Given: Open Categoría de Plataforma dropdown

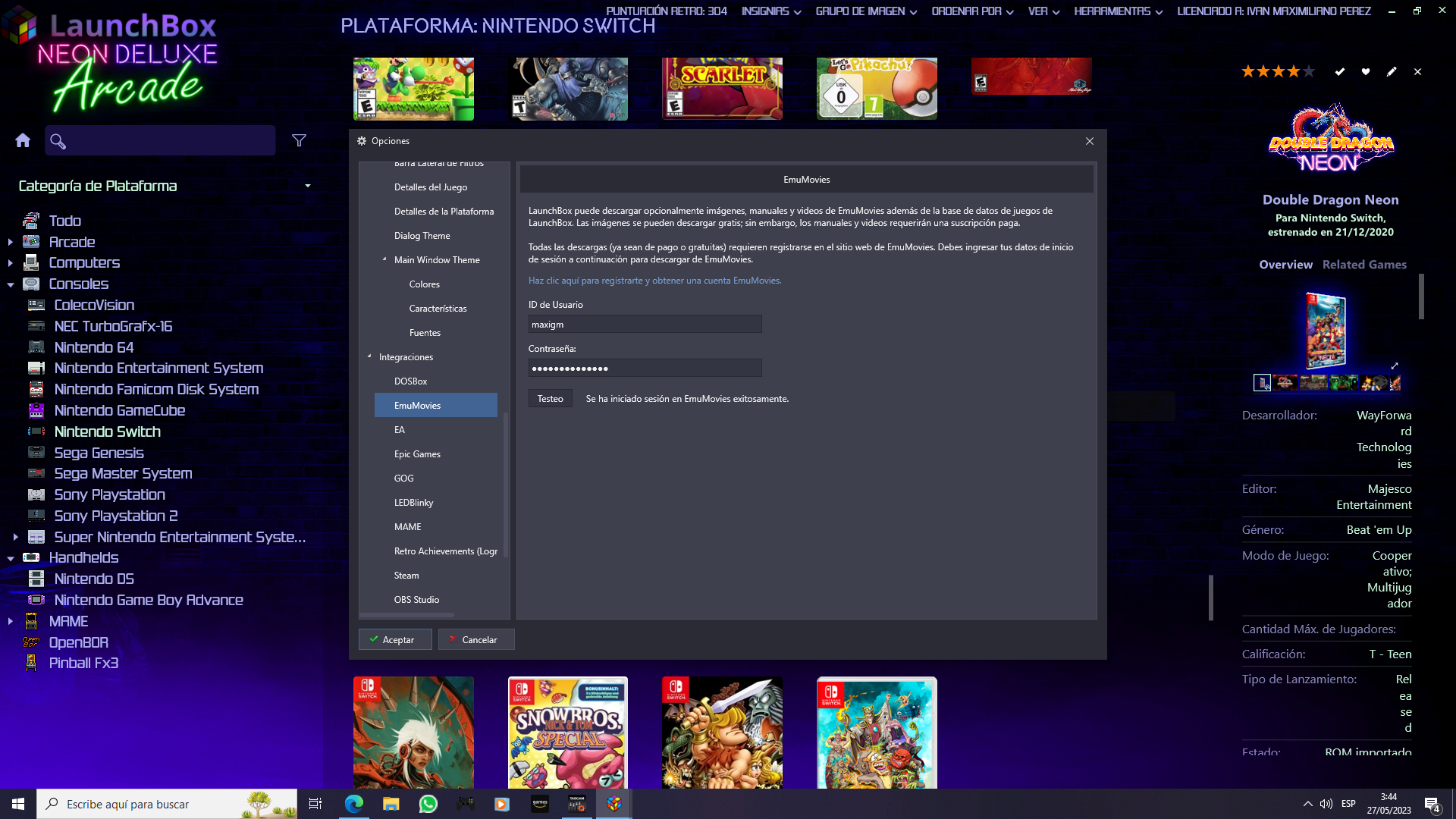Looking at the screenshot, I should coord(308,186).
